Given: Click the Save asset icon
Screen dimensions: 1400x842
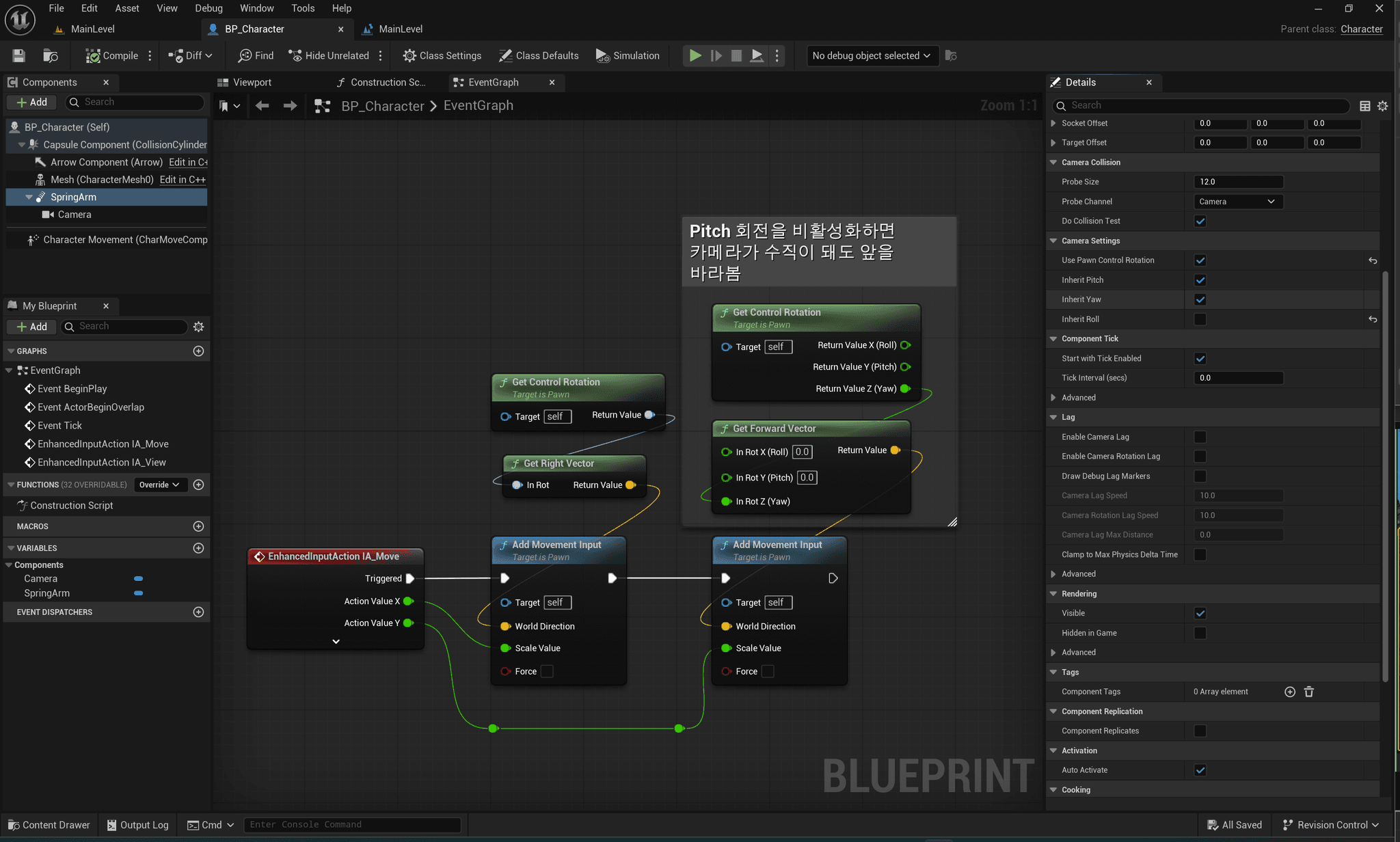Looking at the screenshot, I should pyautogui.click(x=18, y=56).
